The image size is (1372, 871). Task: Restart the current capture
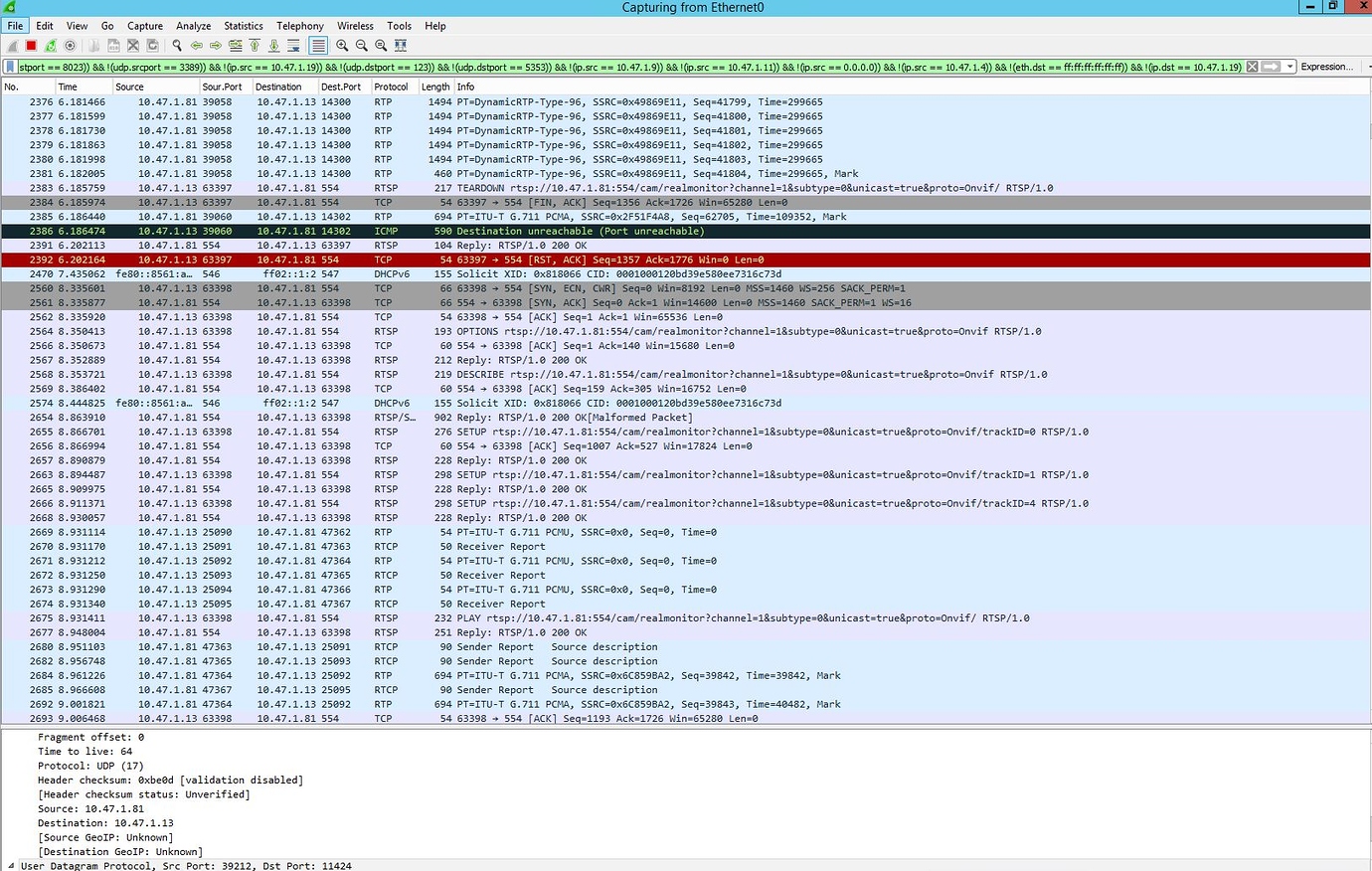coord(50,46)
